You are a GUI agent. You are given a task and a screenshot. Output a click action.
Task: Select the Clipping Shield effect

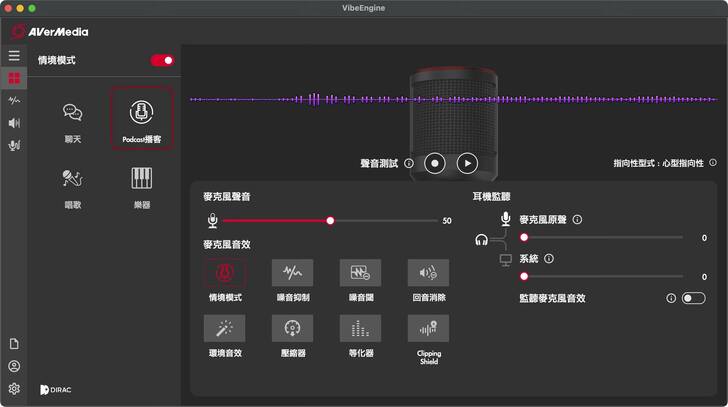pos(428,329)
